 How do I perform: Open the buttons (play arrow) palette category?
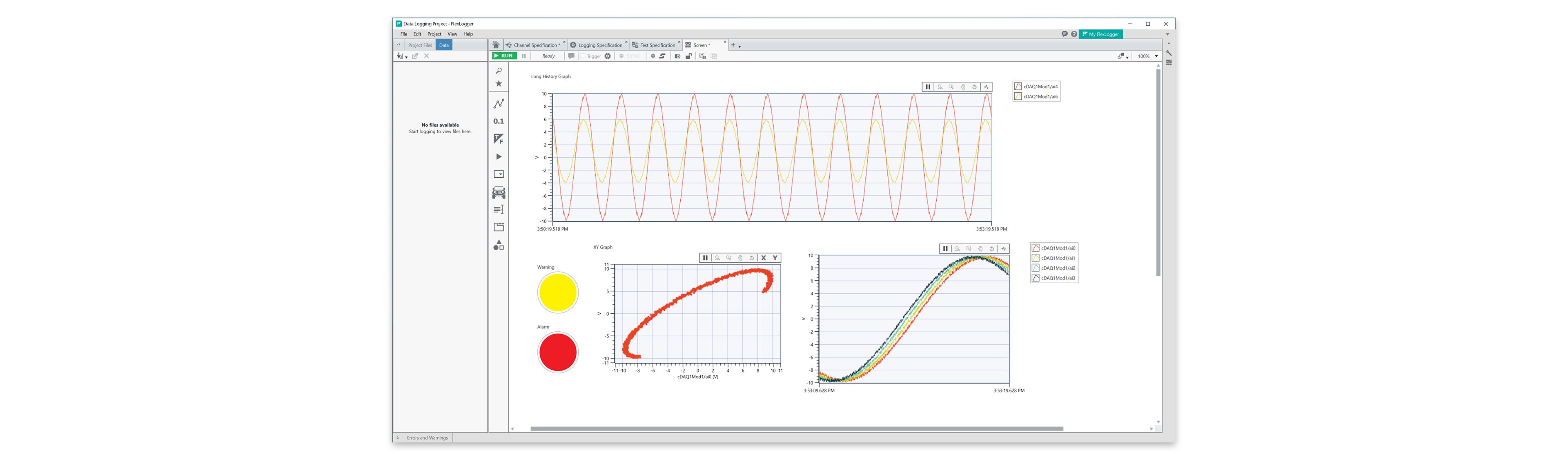point(499,156)
